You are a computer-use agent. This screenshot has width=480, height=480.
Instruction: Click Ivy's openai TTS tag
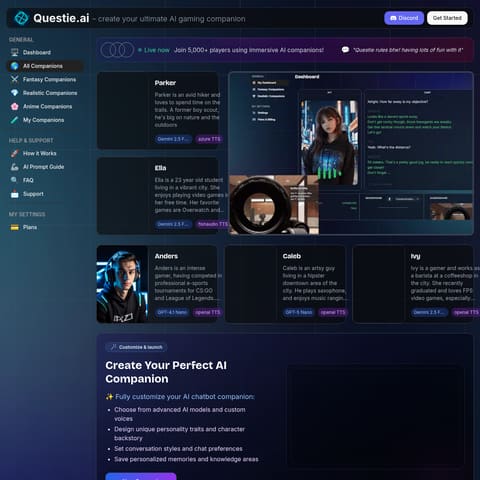tap(466, 312)
